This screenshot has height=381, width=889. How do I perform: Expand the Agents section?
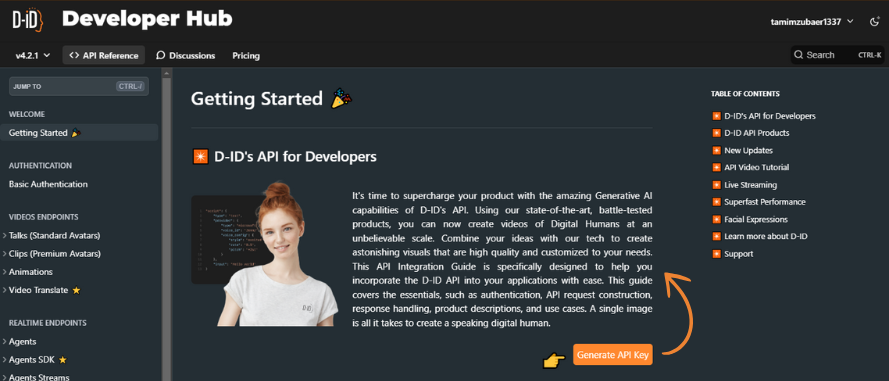click(23, 341)
